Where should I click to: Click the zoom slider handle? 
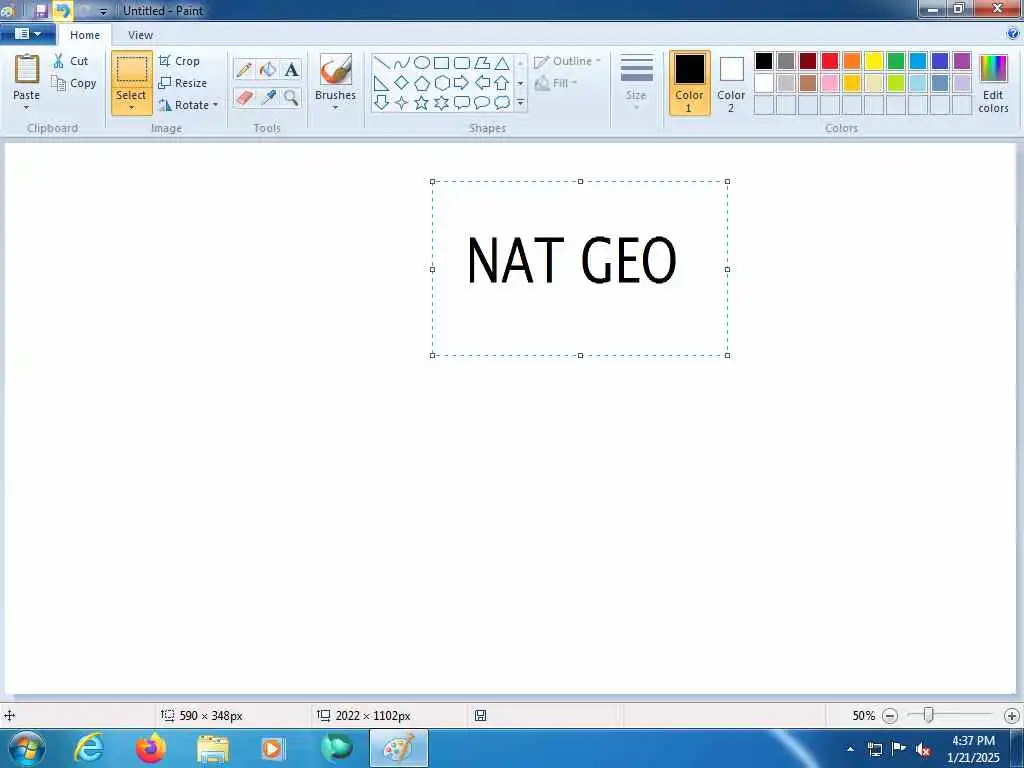click(928, 715)
